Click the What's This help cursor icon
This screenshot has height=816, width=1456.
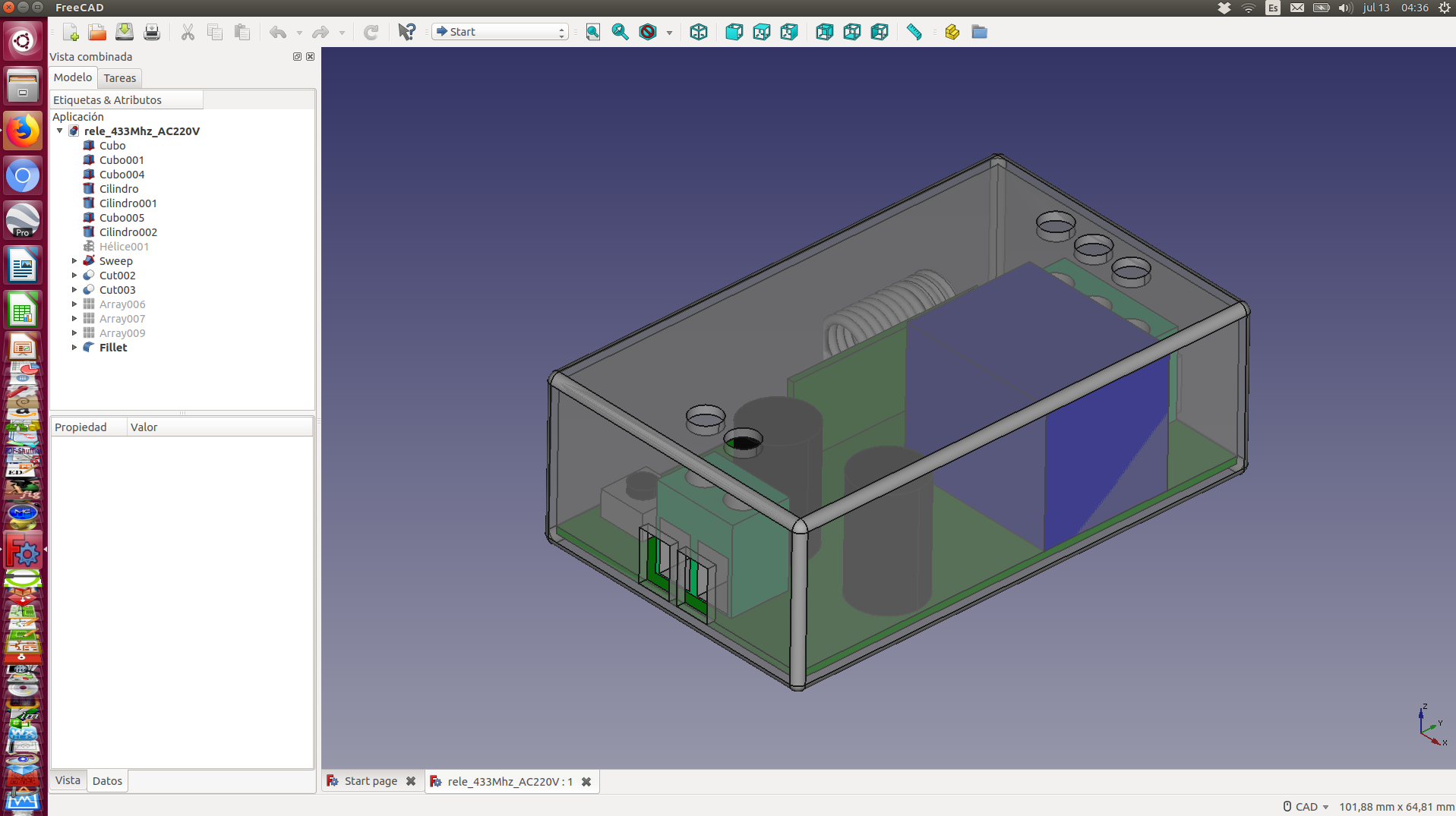coord(406,32)
